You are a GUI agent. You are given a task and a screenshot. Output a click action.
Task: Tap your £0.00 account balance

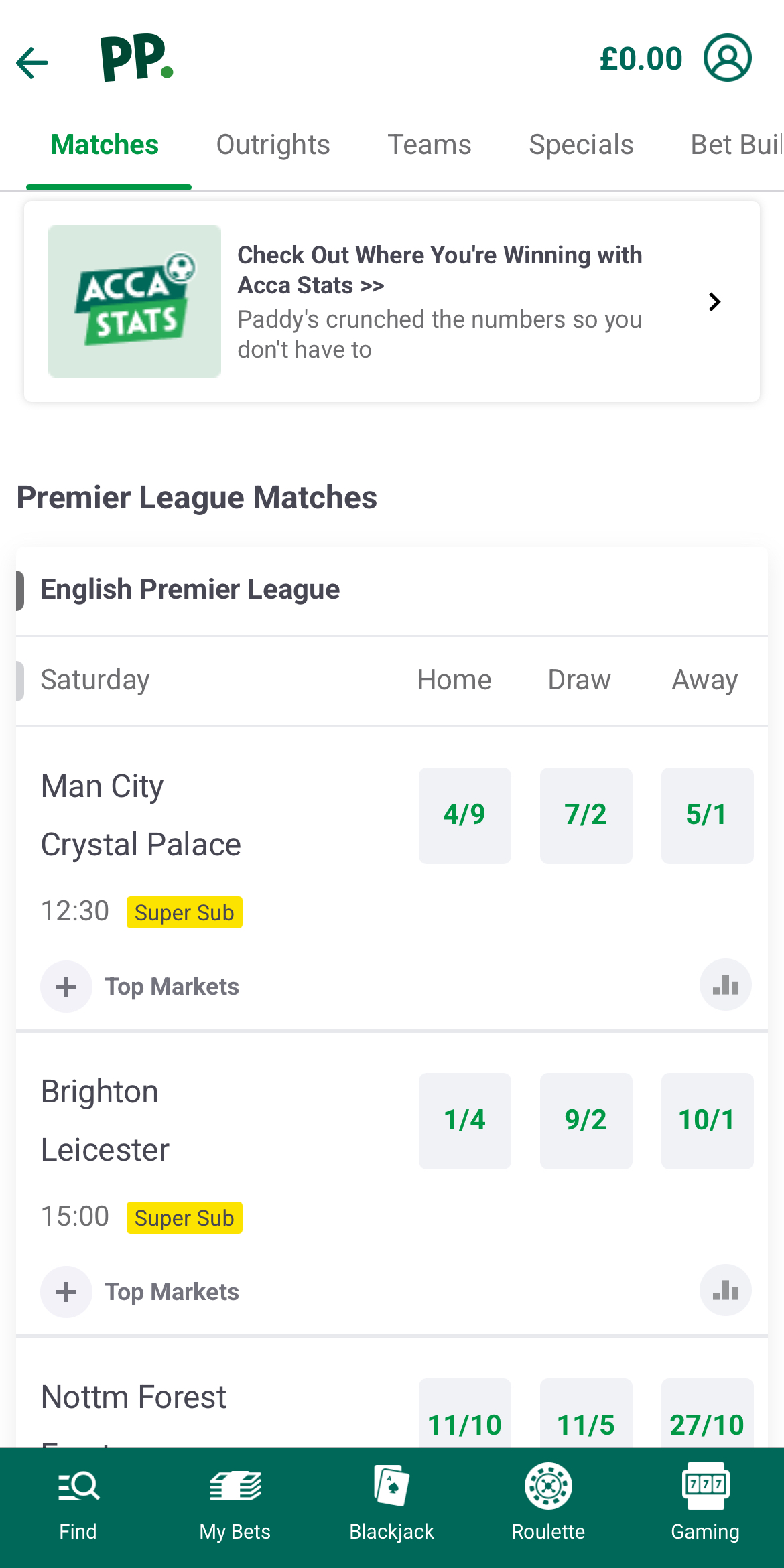click(x=641, y=58)
